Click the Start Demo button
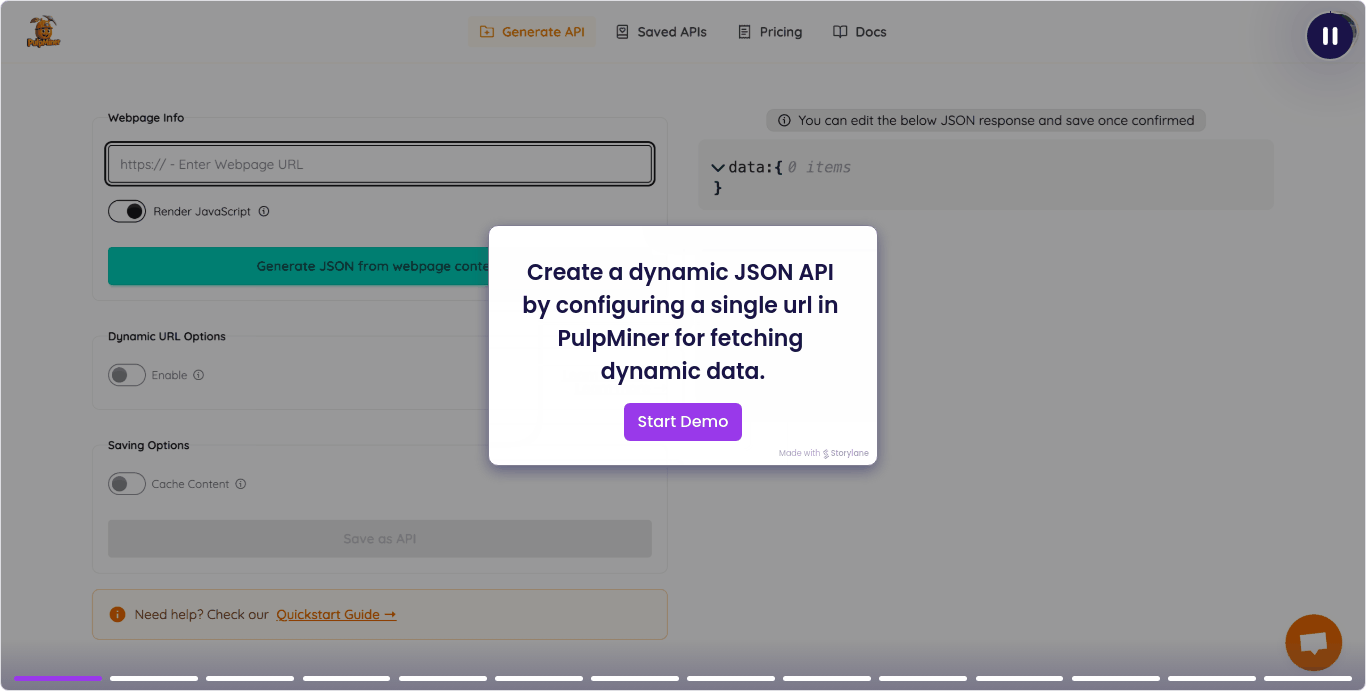 pyautogui.click(x=683, y=422)
